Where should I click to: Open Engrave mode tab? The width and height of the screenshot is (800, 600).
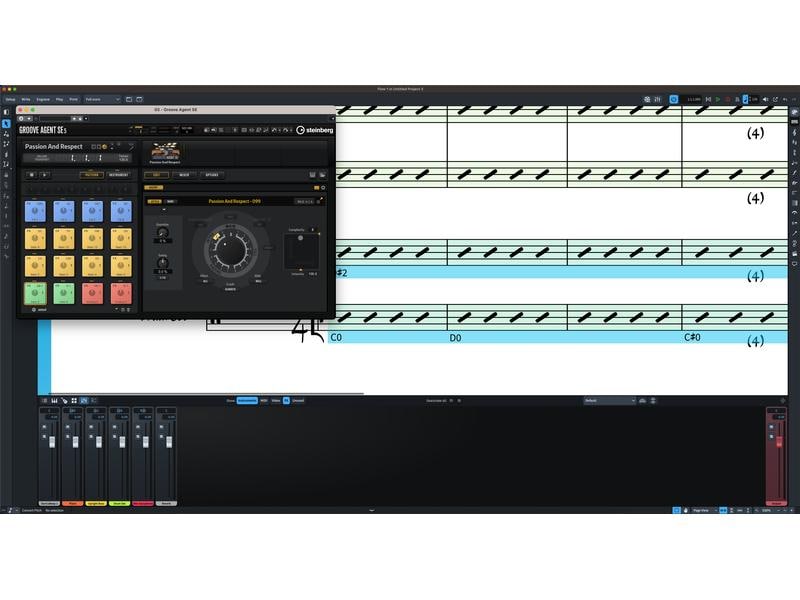[43, 99]
